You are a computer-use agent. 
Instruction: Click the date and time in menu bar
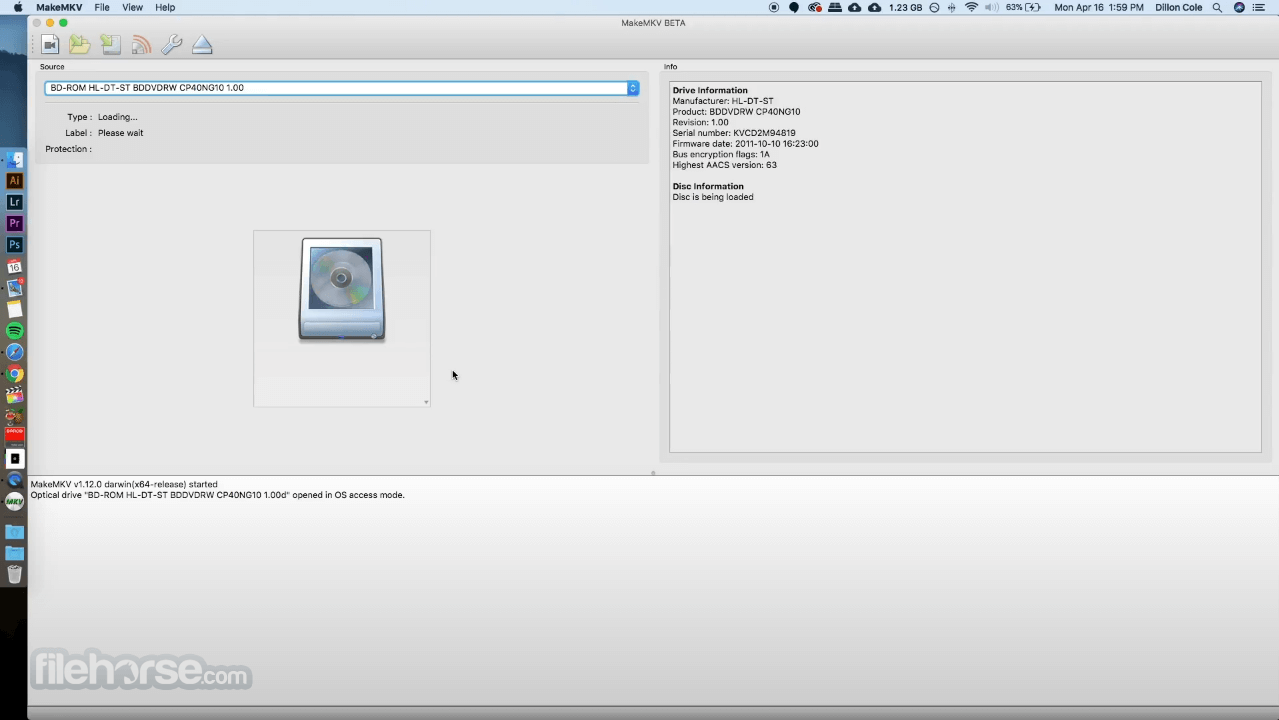tap(1099, 7)
